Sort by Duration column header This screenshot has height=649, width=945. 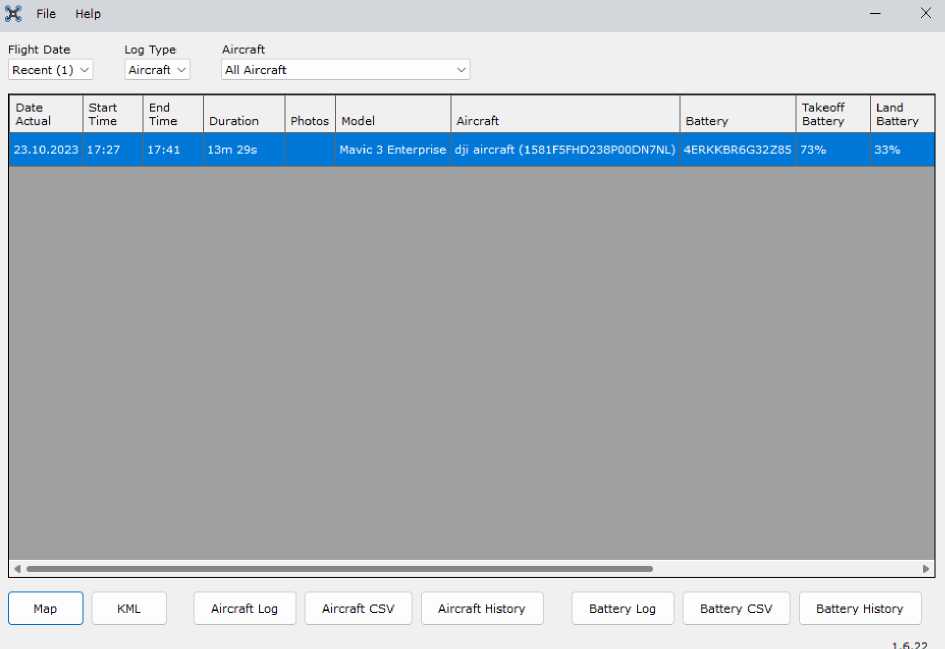coord(243,115)
